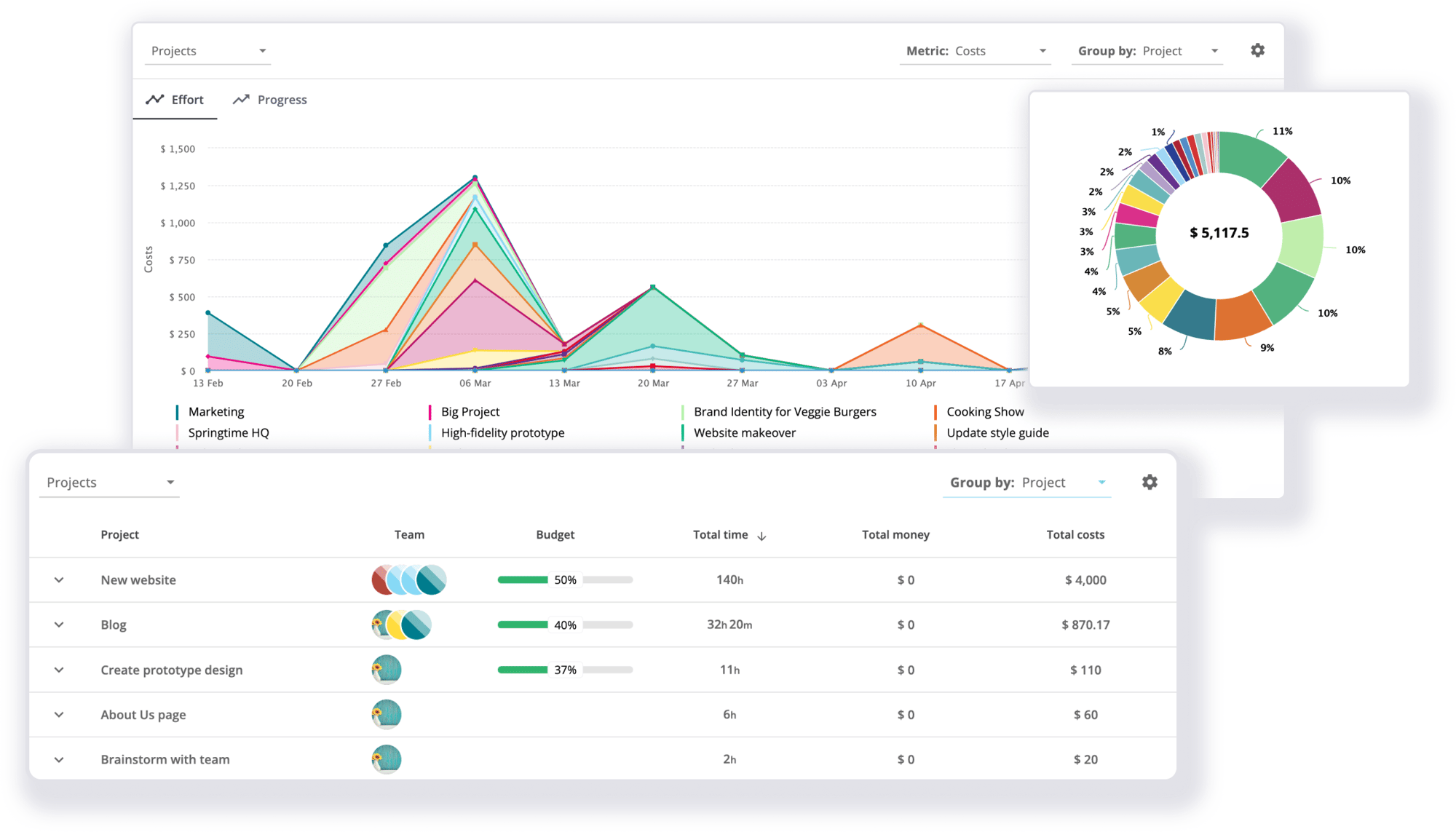Expand the Blog row
The image size is (1456, 832).
59,625
